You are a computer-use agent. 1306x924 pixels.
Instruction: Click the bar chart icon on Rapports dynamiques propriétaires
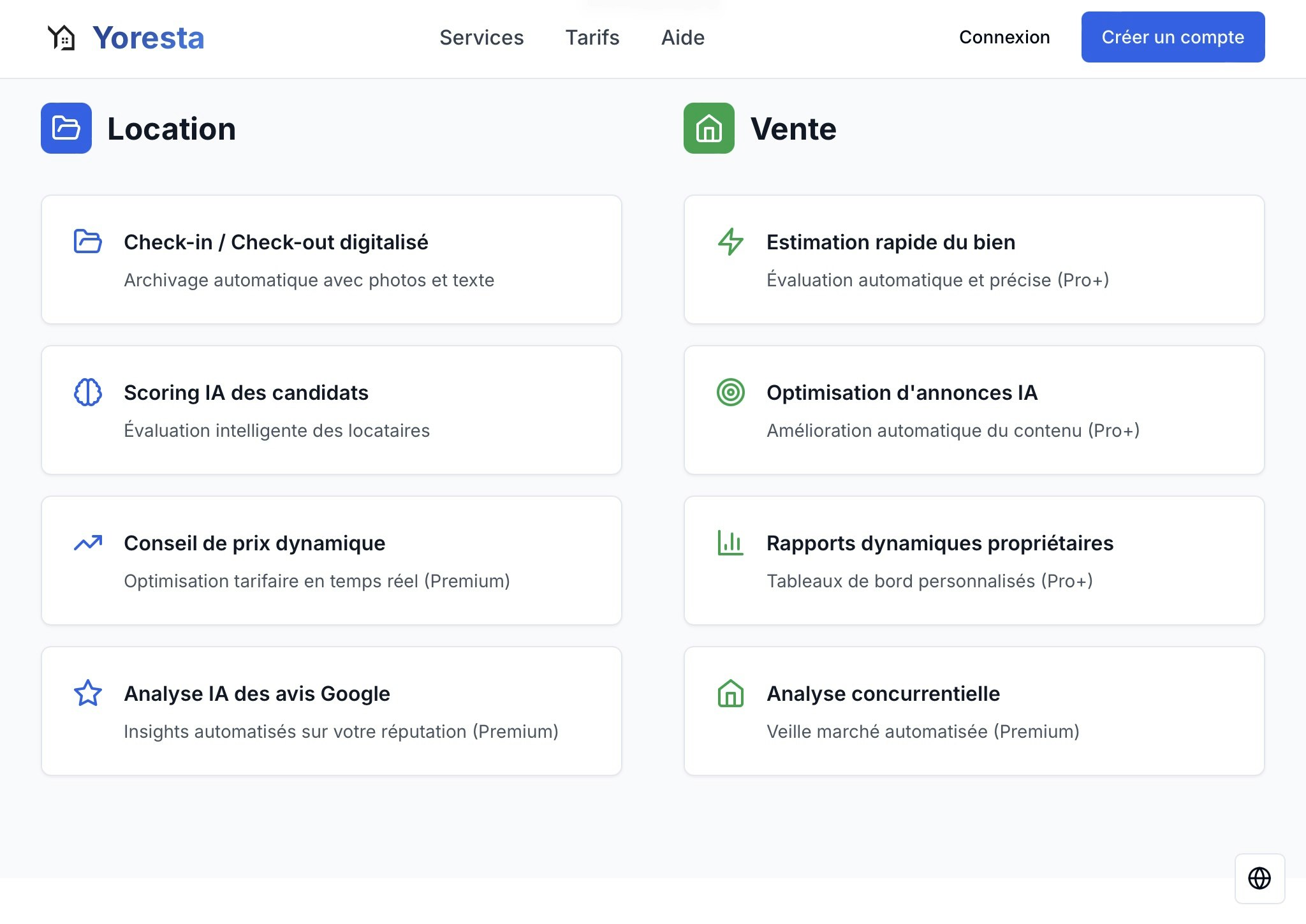tap(730, 543)
